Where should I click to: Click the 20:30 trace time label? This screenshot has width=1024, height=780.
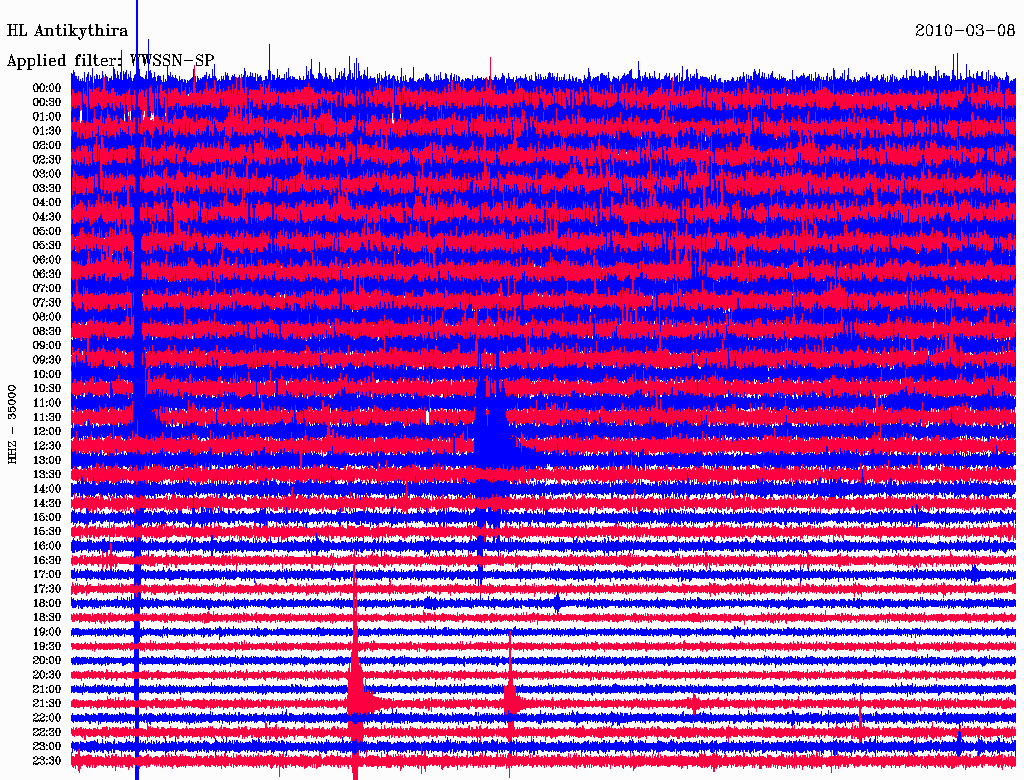point(47,675)
